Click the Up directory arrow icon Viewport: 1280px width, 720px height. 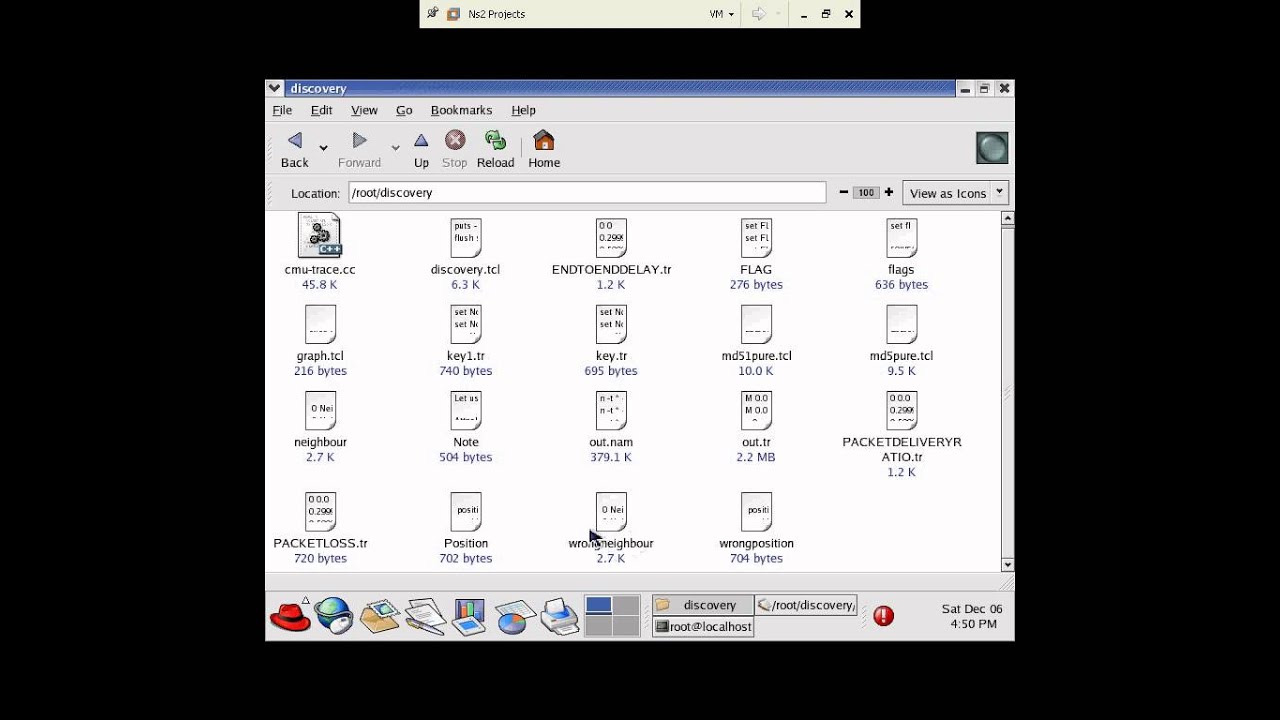[421, 141]
